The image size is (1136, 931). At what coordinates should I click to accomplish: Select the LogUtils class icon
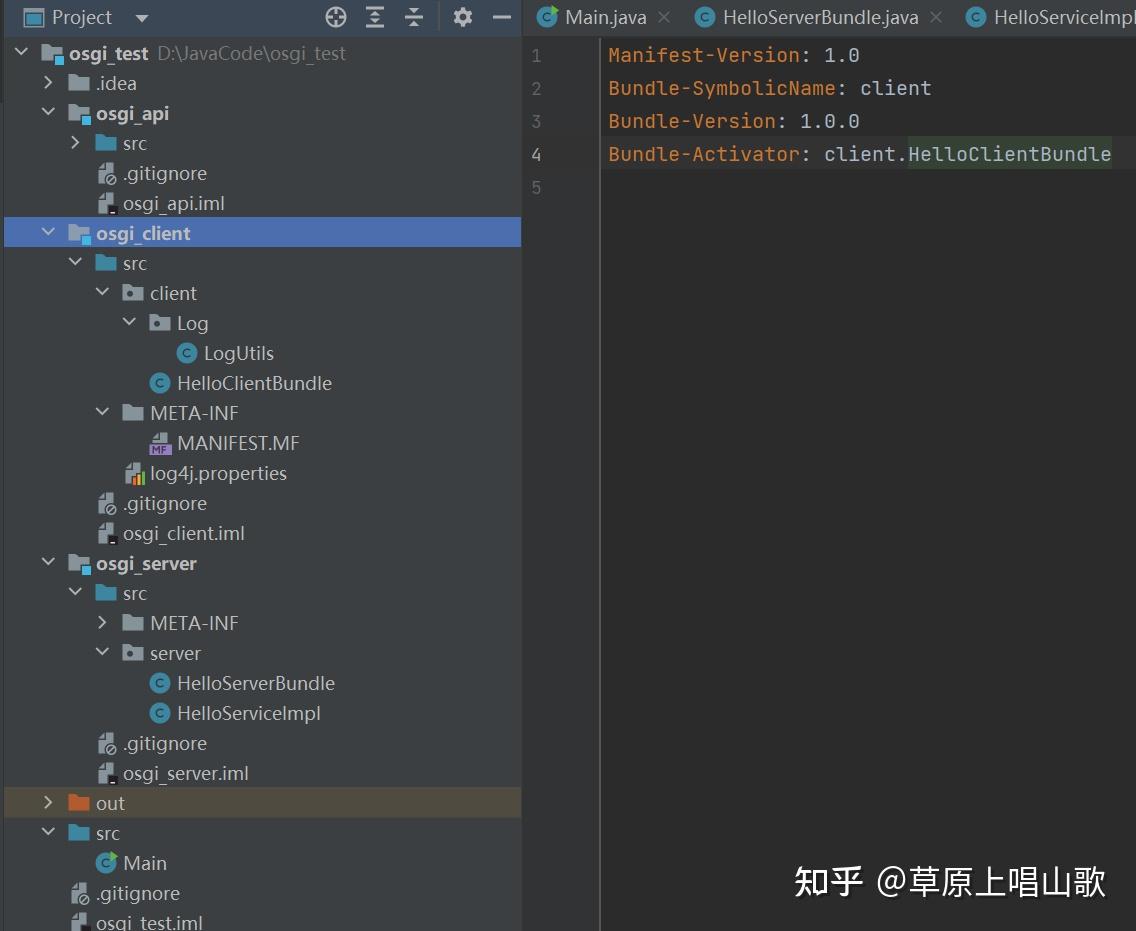(x=187, y=353)
